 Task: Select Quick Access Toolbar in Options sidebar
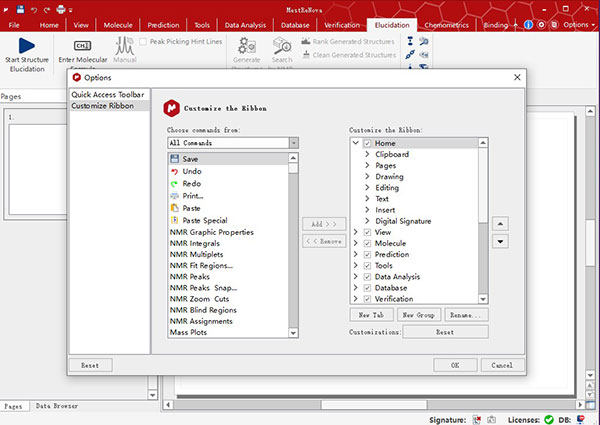pyautogui.click(x=108, y=94)
